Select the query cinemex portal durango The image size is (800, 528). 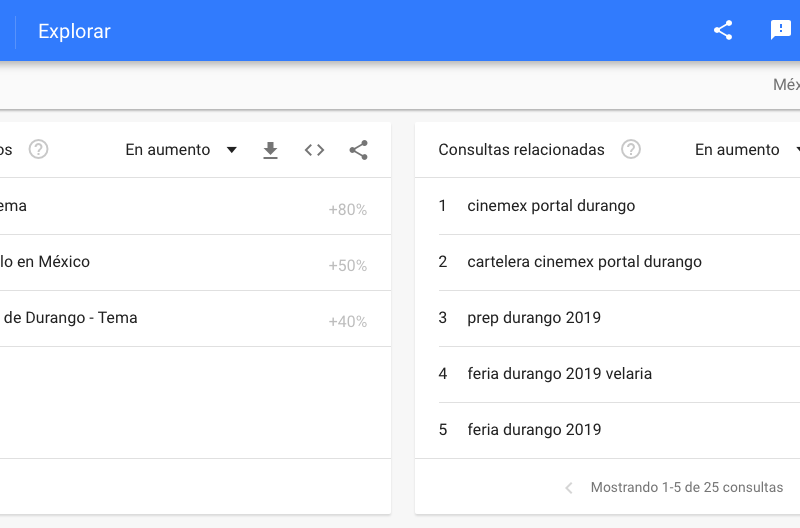(551, 206)
